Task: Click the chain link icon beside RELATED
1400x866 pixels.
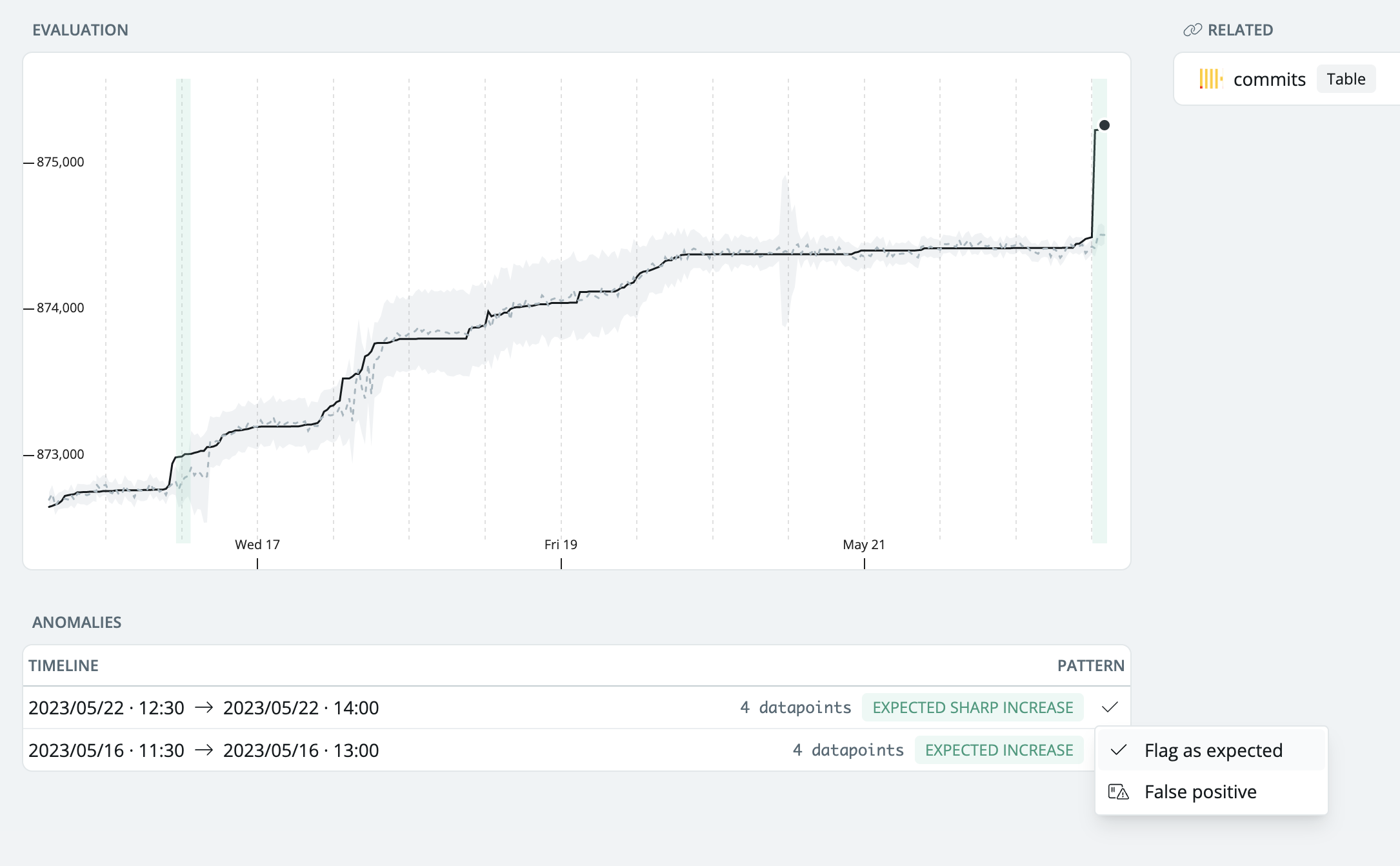Action: (1192, 30)
